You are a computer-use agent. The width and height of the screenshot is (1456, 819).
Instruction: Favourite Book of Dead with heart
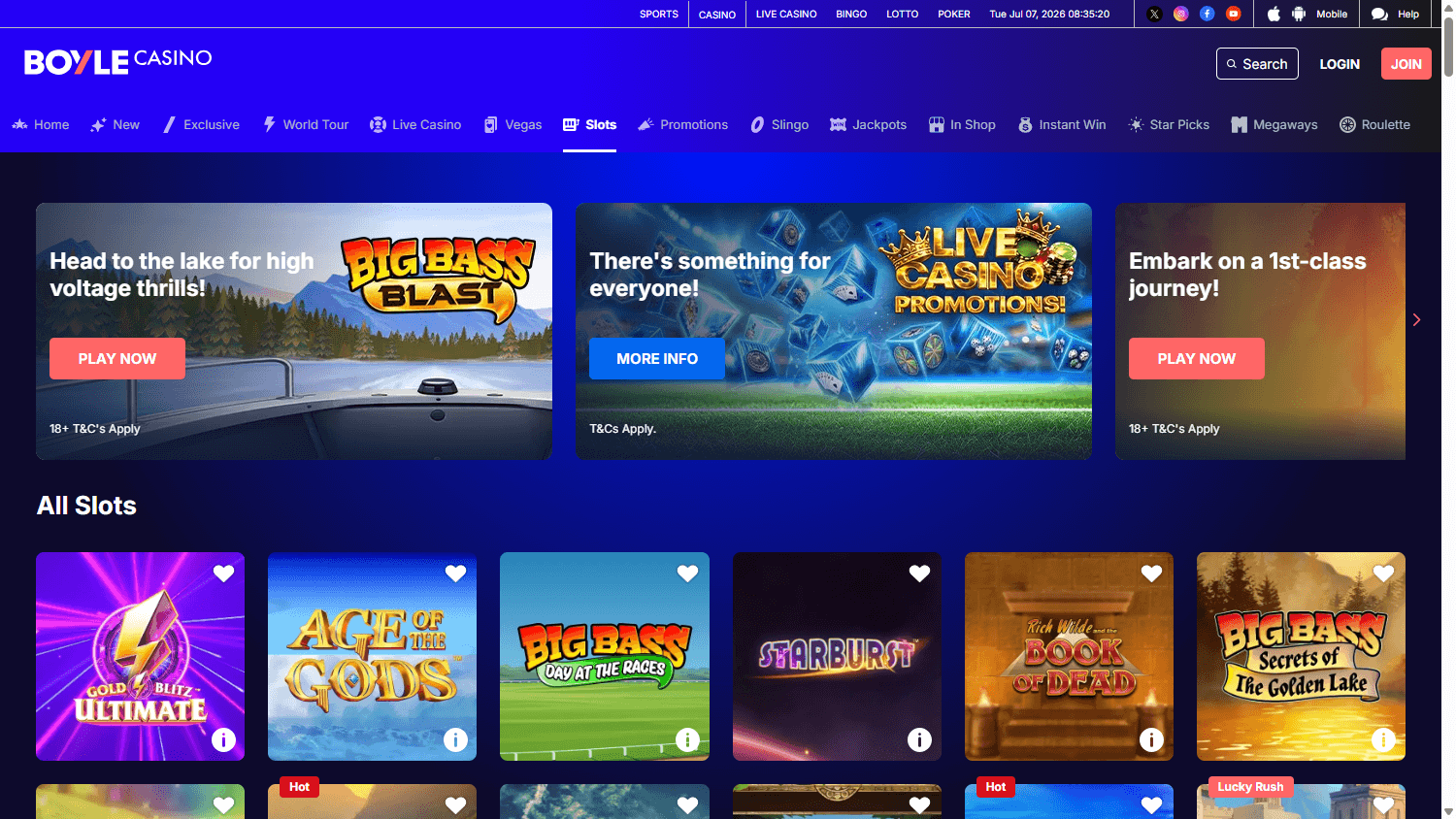(x=1151, y=573)
